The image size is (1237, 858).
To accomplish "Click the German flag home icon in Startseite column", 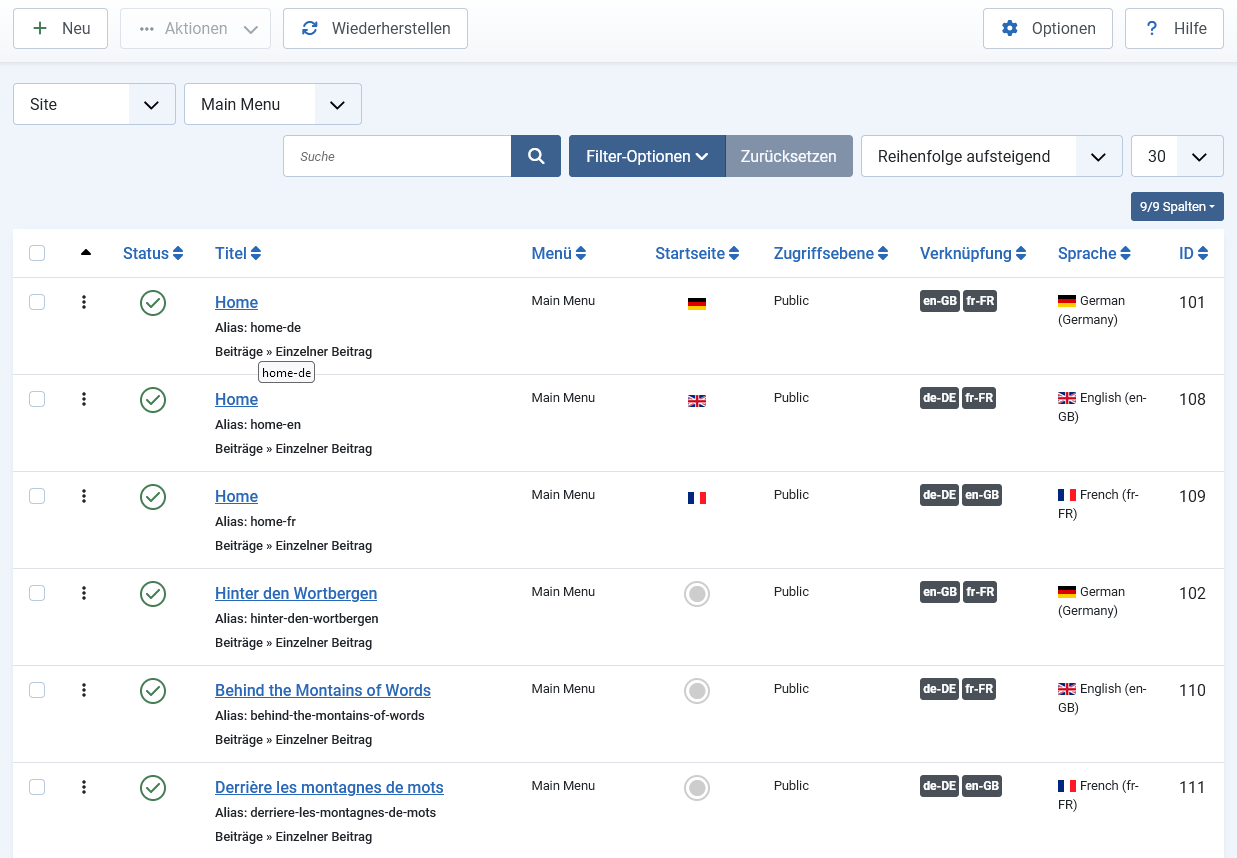I will coord(697,304).
